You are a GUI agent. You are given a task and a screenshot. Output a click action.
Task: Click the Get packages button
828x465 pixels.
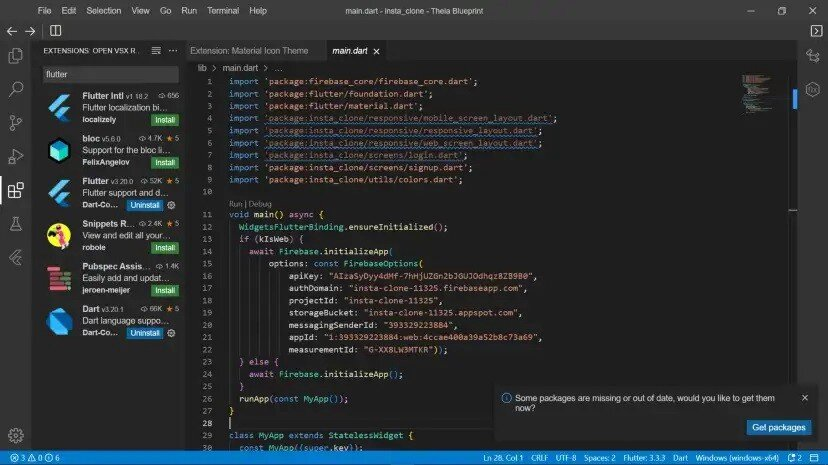[778, 427]
